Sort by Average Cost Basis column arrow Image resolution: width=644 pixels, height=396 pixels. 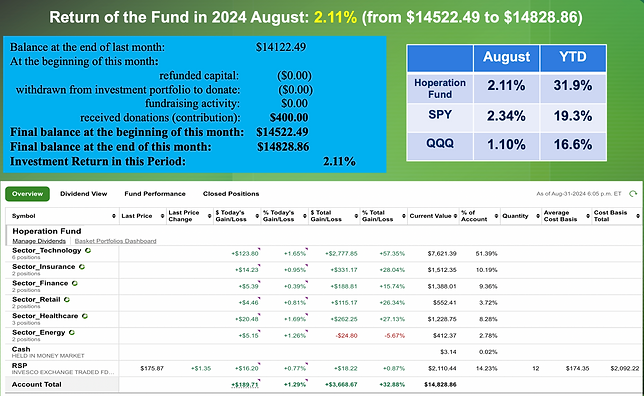(x=588, y=216)
